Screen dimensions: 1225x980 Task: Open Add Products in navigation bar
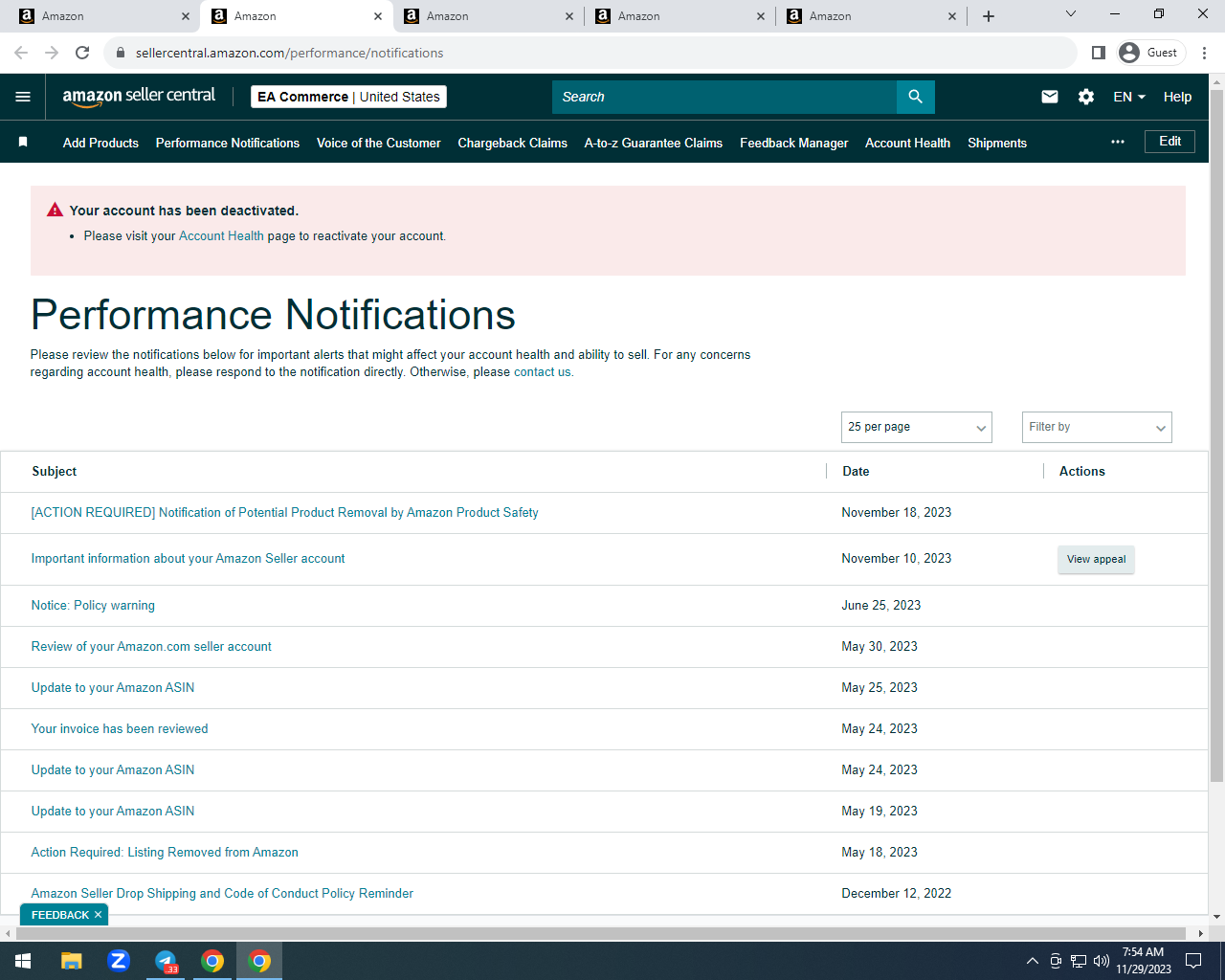click(100, 143)
